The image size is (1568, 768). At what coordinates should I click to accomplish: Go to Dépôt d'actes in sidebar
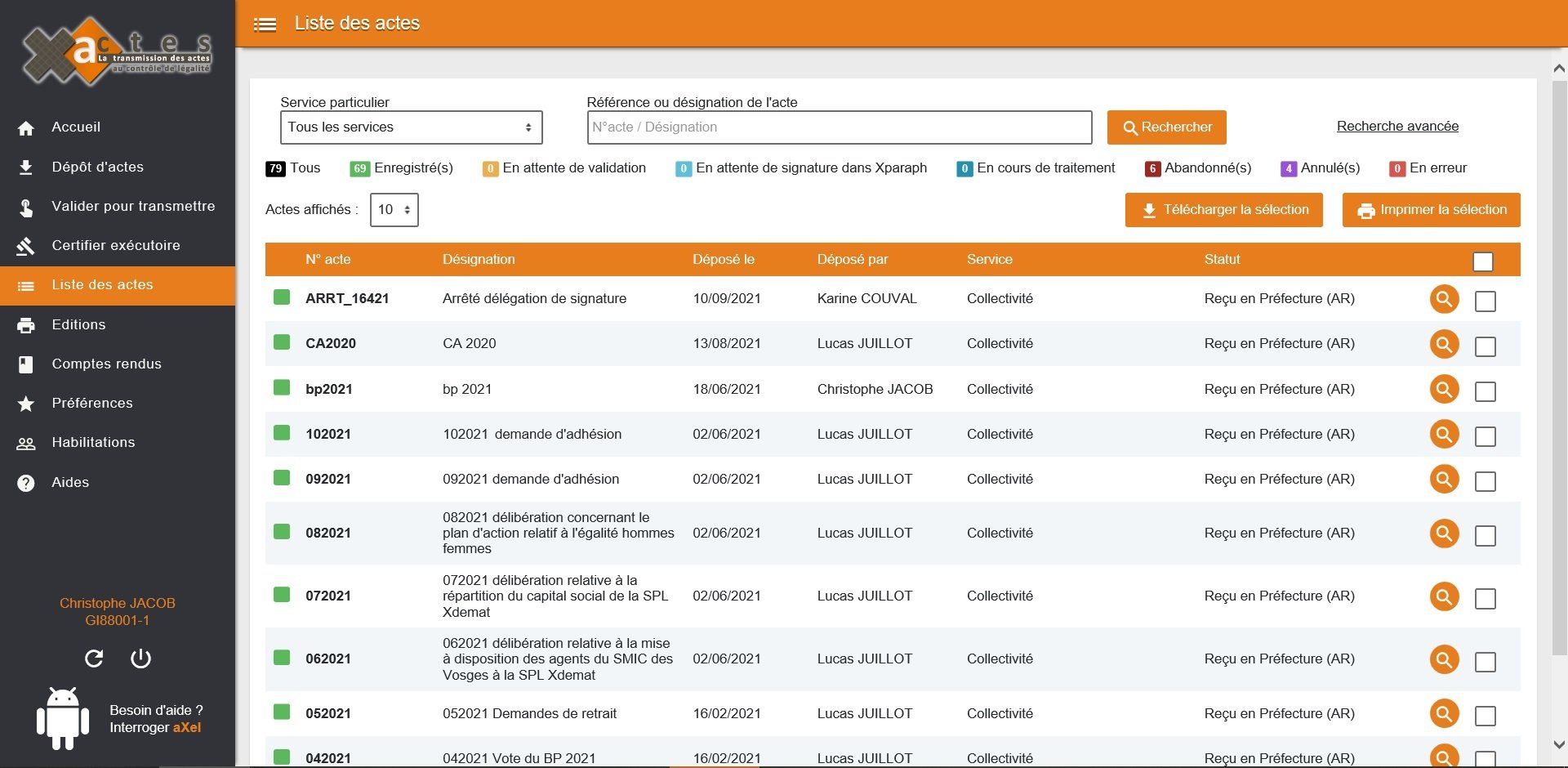[x=97, y=167]
